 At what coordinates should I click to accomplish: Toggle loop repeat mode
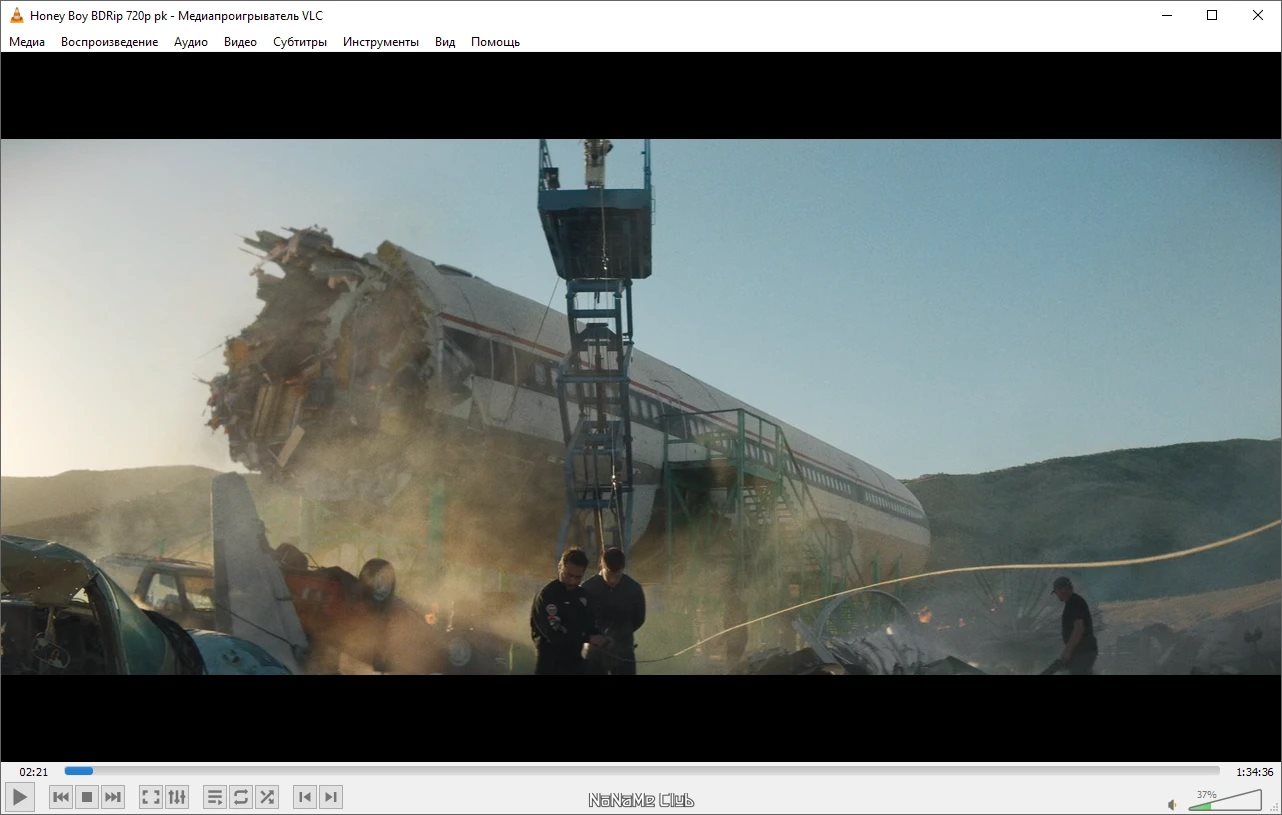[241, 797]
